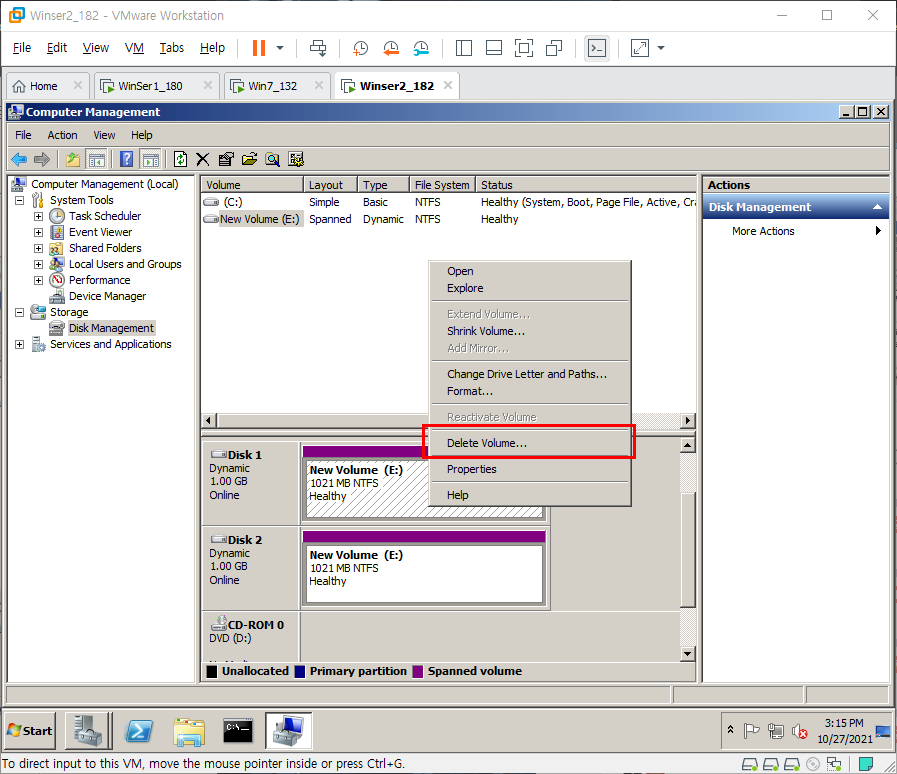
Task: Open the VMware Tabs menu
Action: [x=172, y=48]
